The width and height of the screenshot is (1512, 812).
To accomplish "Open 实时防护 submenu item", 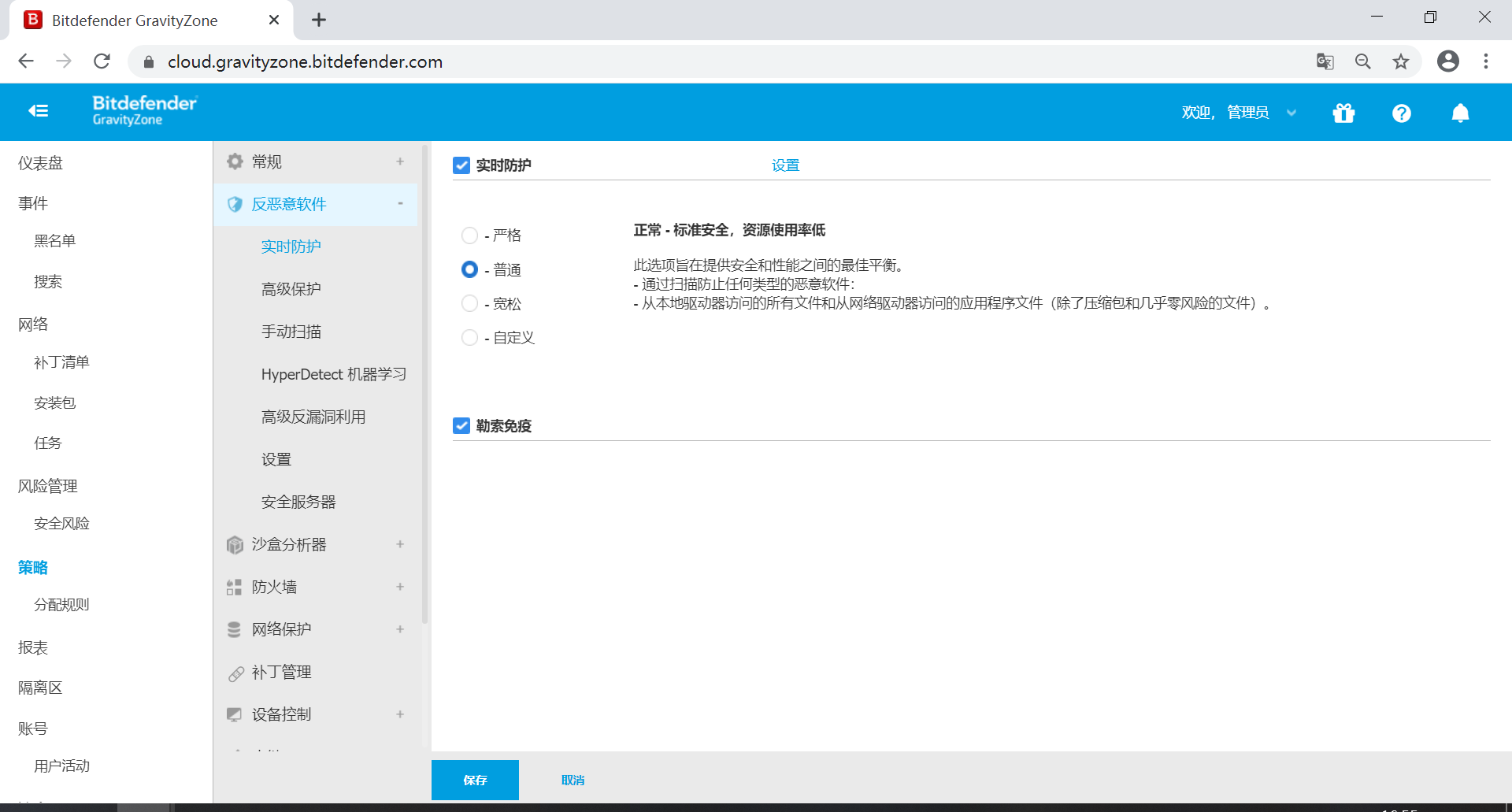I will tap(291, 247).
